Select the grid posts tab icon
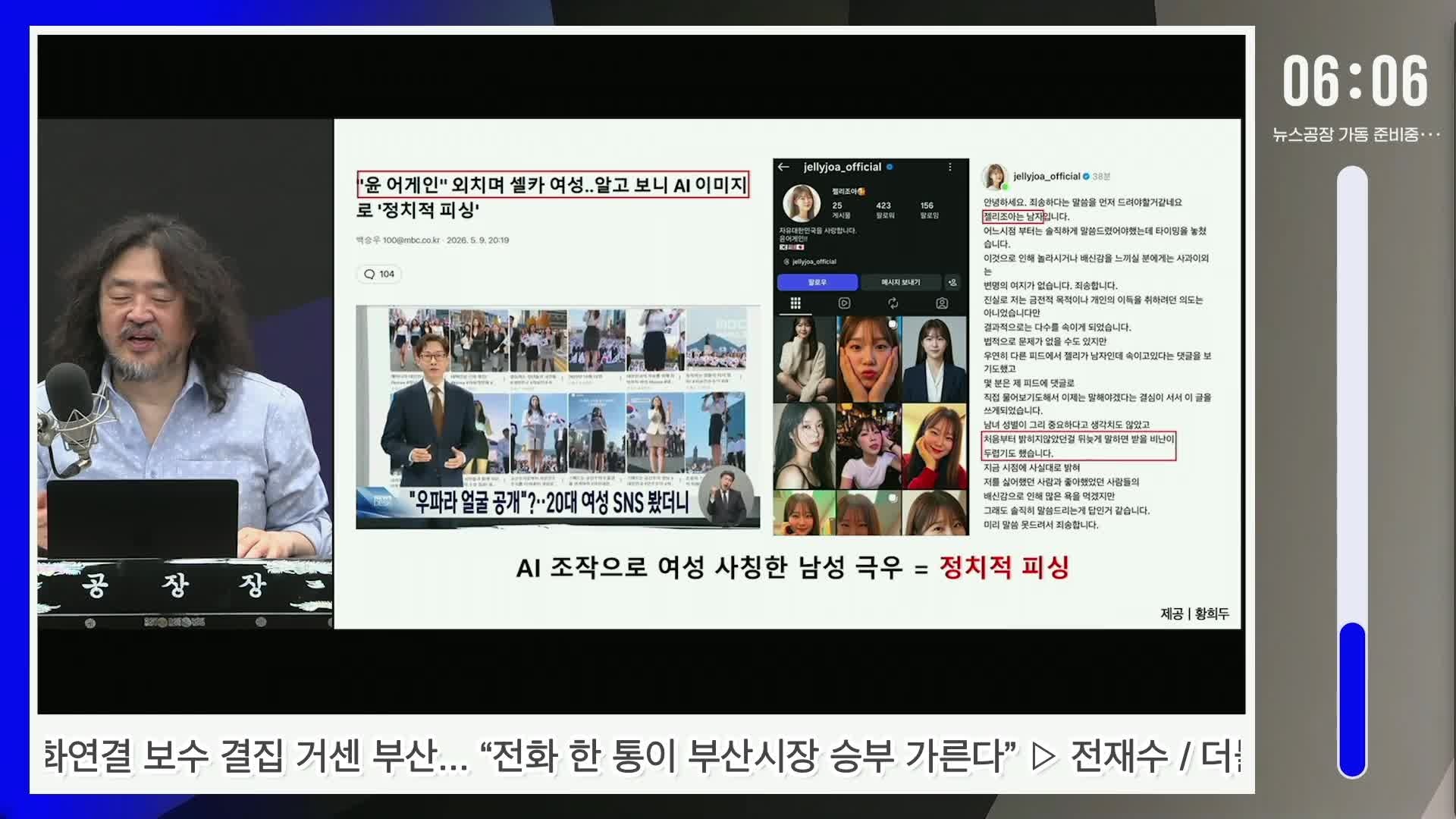 (x=795, y=303)
